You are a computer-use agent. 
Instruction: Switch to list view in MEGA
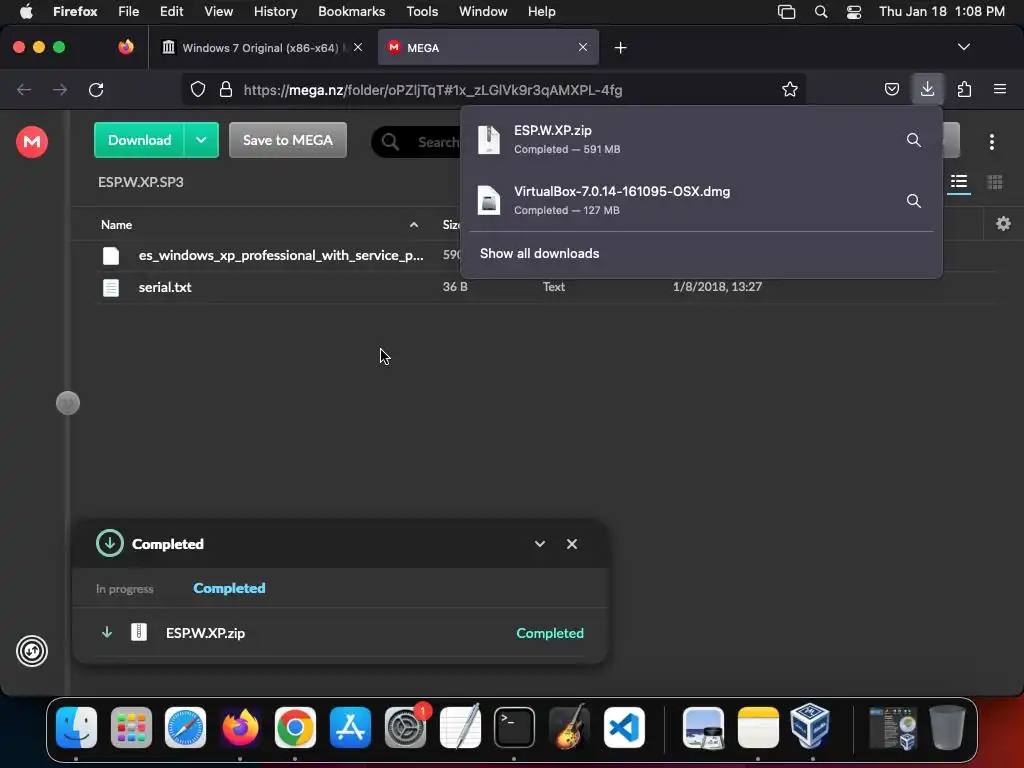click(958, 182)
